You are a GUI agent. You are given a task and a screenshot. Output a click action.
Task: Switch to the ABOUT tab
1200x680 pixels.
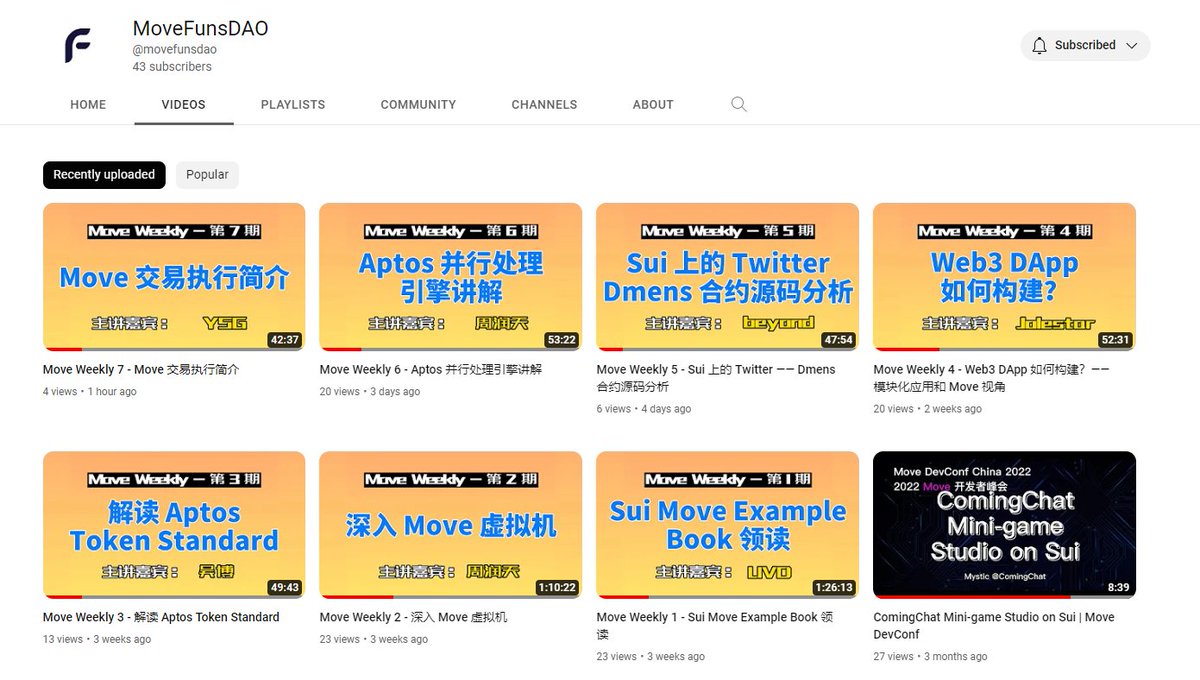tap(653, 104)
